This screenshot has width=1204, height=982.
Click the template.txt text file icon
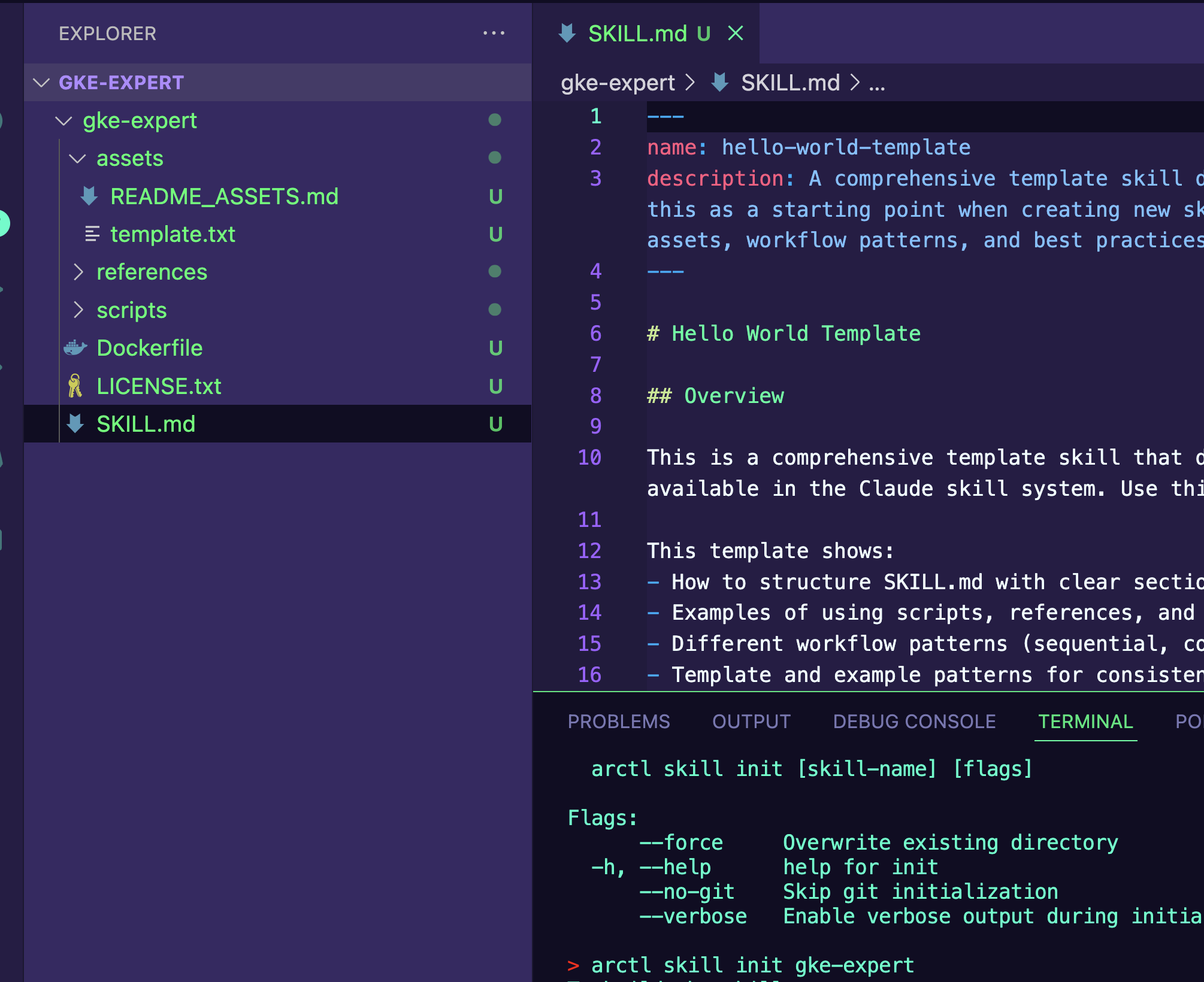pos(92,234)
